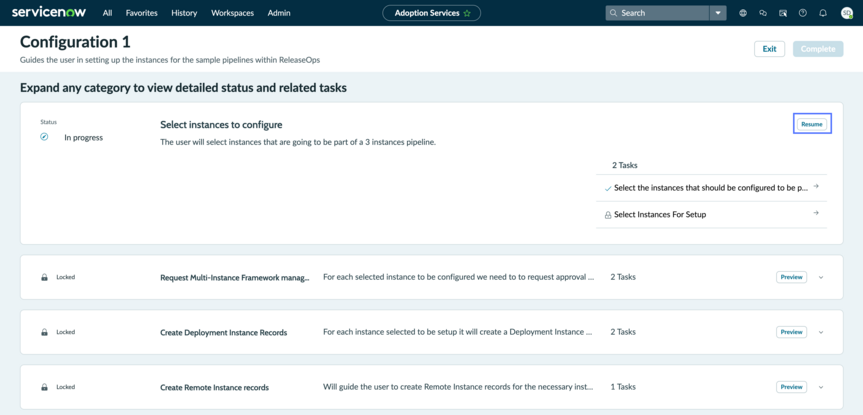
Task: Expand the Create Remote Instance records category
Action: click(821, 387)
